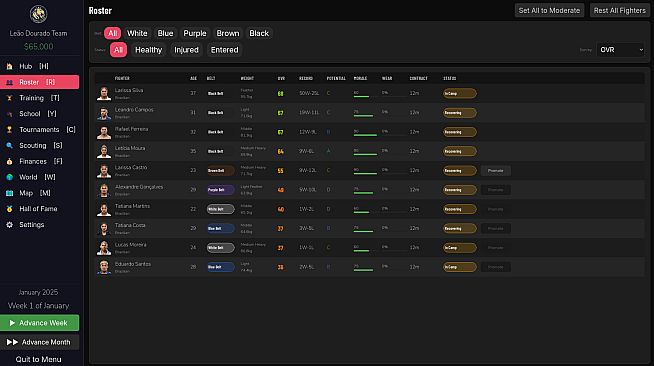The image size is (654, 366).
Task: Click Alexandre Gonçalves's Purple Belt badge
Action: click(x=221, y=190)
